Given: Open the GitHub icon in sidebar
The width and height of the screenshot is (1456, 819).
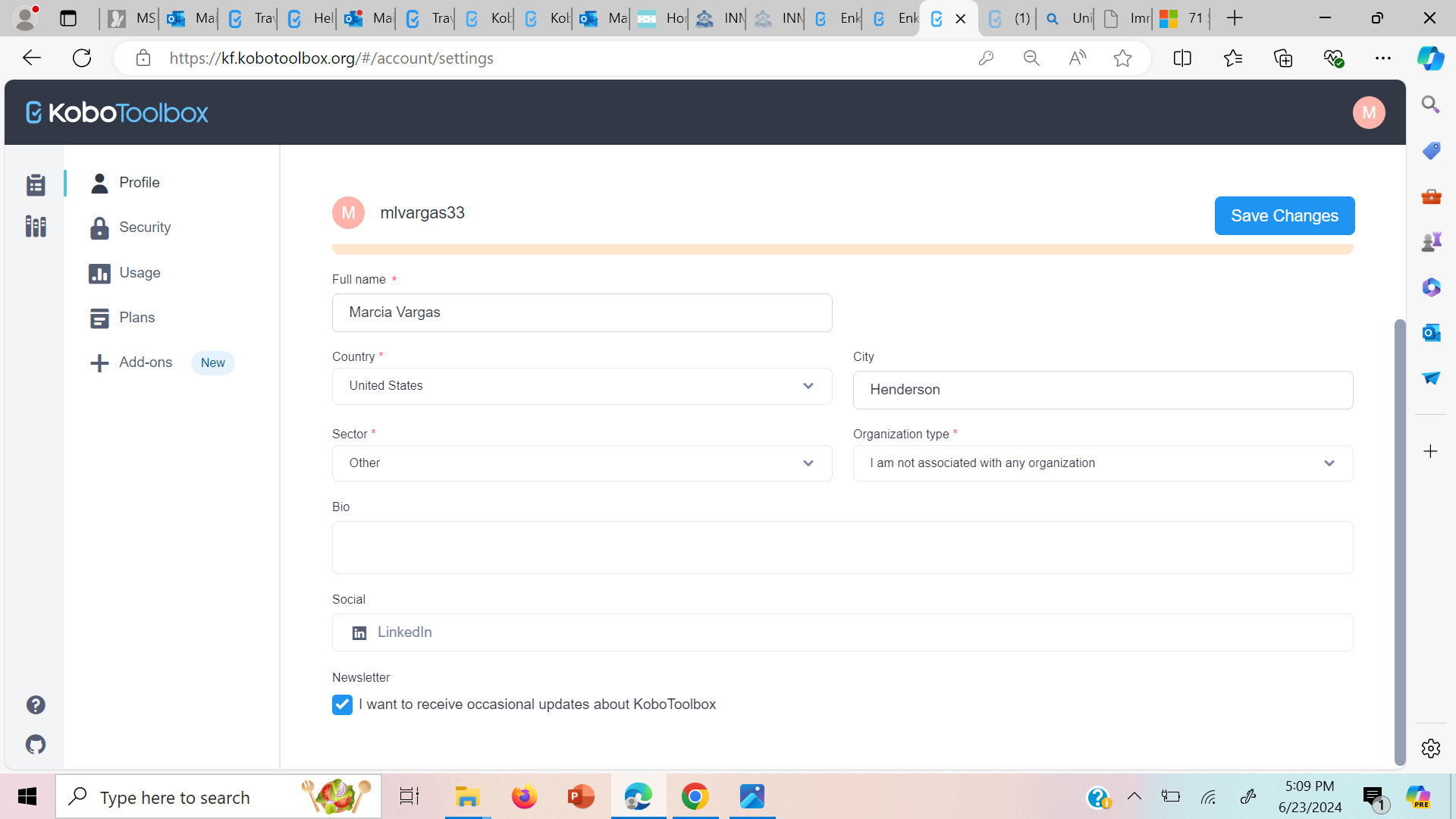Looking at the screenshot, I should [x=36, y=745].
